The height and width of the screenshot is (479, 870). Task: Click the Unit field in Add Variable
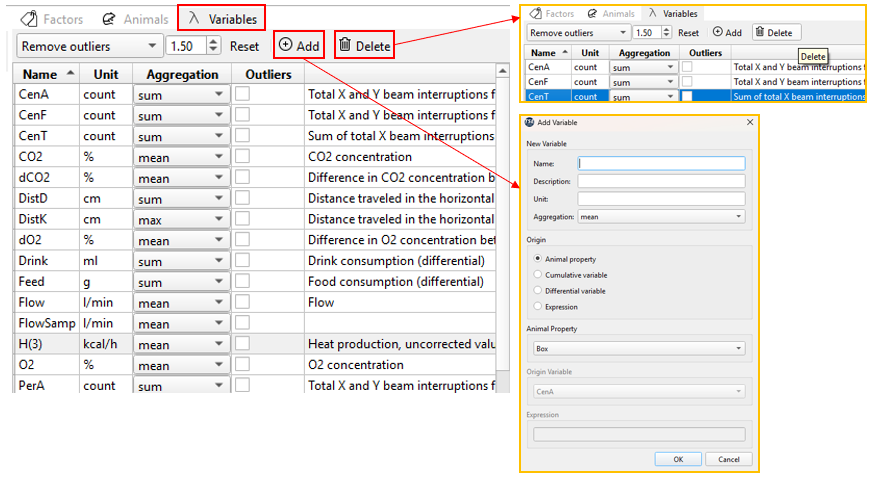[661, 199]
